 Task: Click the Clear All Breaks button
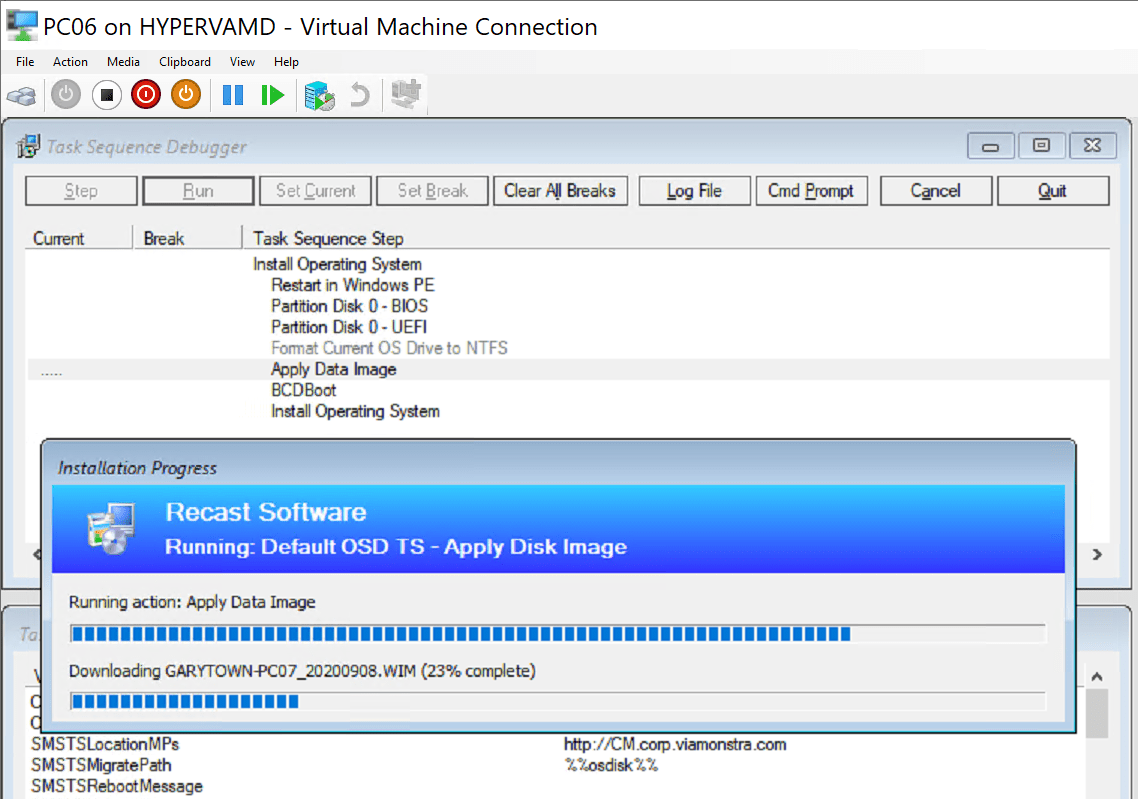point(560,190)
